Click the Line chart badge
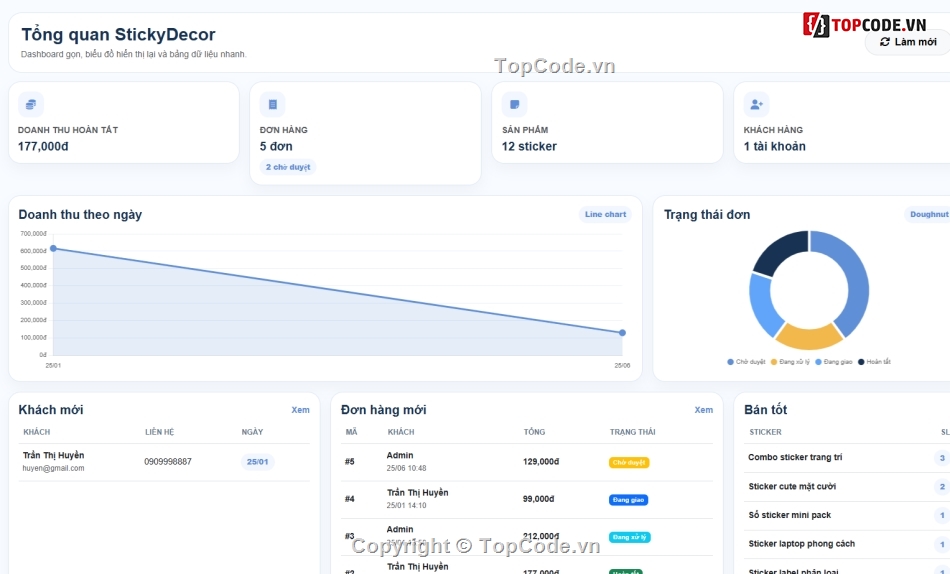Viewport: 950px width, 574px height. point(605,215)
